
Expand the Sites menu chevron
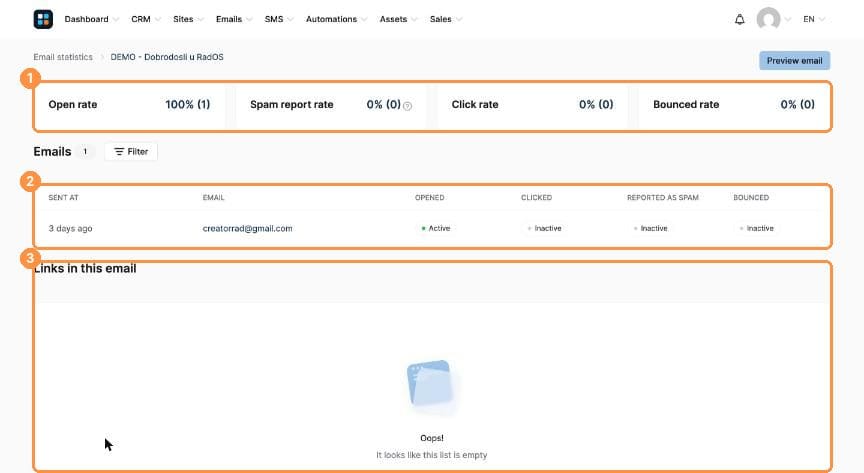(201, 19)
